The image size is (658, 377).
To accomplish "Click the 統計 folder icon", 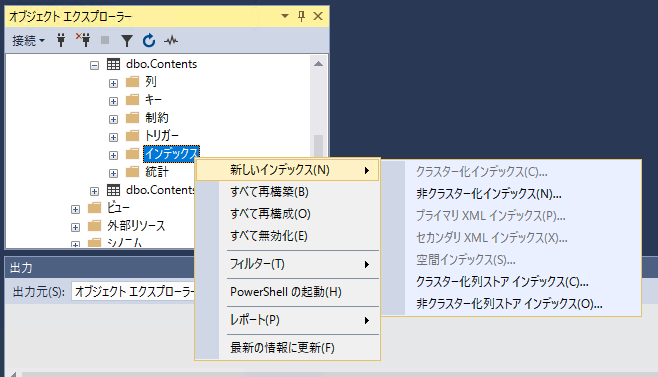I will [133, 171].
